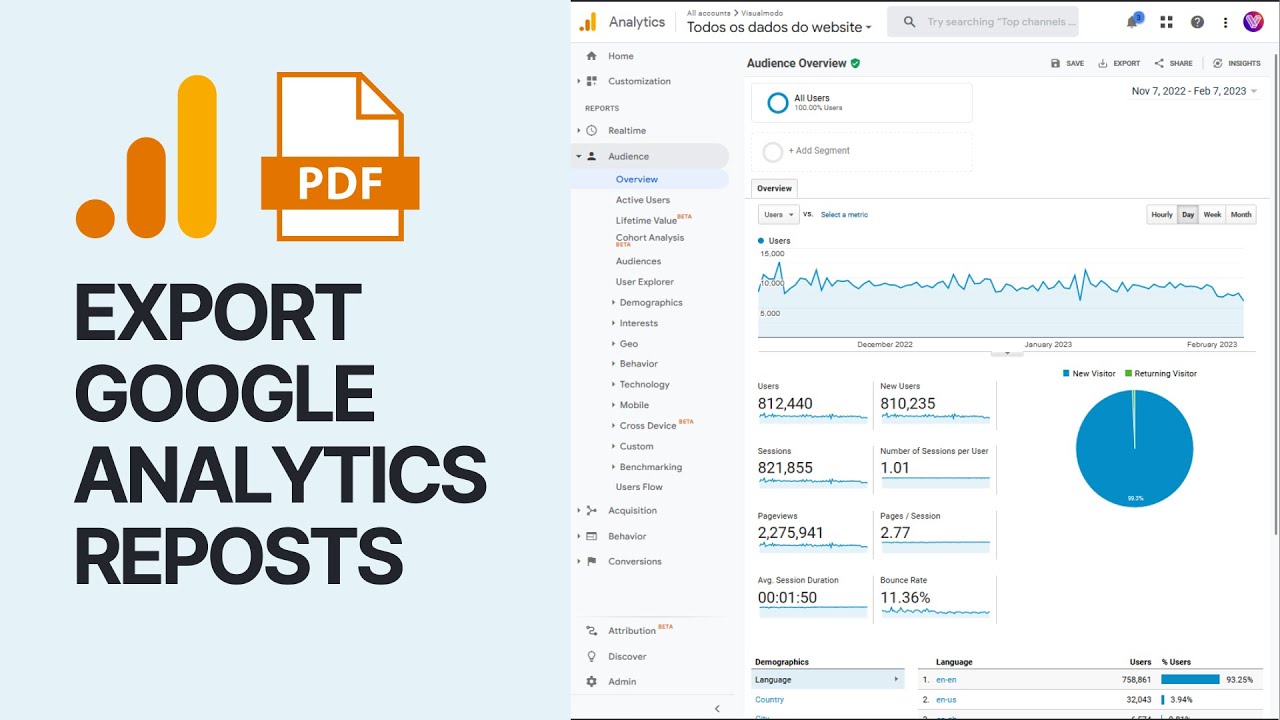Viewport: 1280px width, 720px height.
Task: Click the green Returning Visitor legend swatch
Action: [x=1128, y=374]
